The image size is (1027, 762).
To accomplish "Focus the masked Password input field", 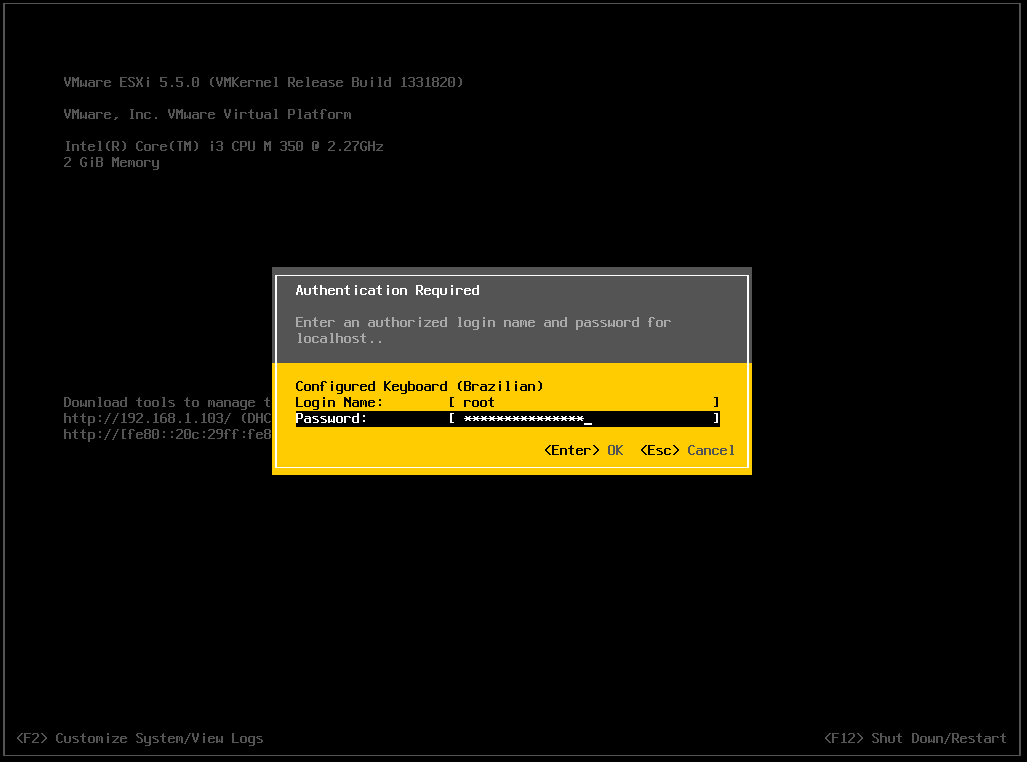I will [x=584, y=419].
